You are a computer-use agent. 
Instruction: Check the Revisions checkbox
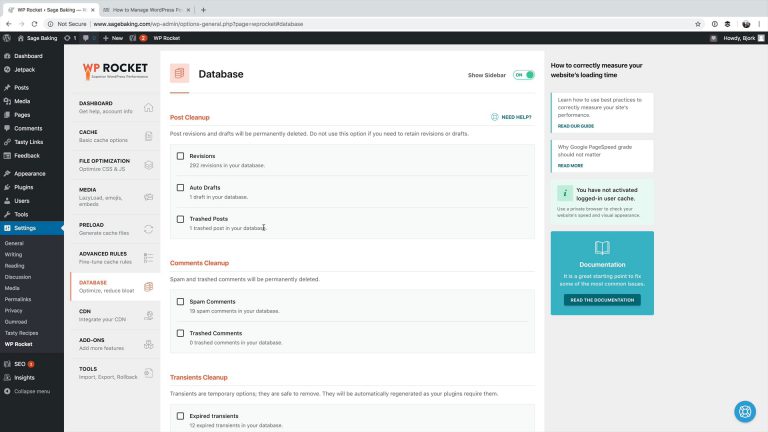point(180,156)
